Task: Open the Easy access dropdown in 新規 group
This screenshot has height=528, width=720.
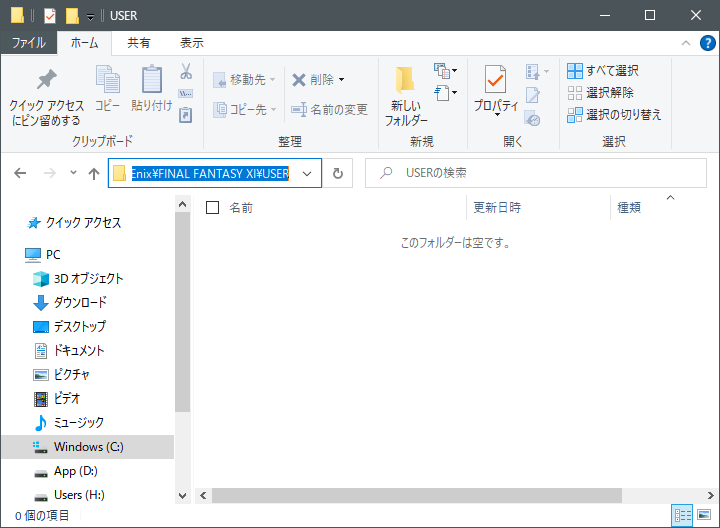Action: (445, 93)
